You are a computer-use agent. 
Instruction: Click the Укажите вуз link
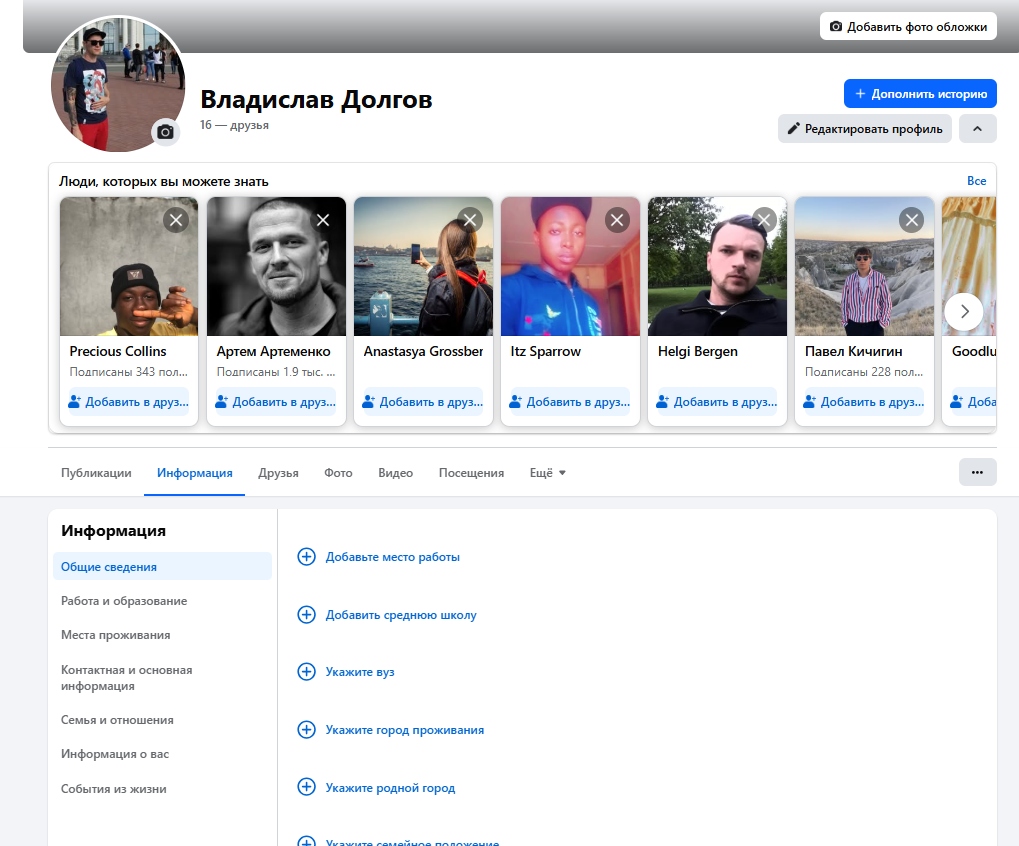[360, 672]
